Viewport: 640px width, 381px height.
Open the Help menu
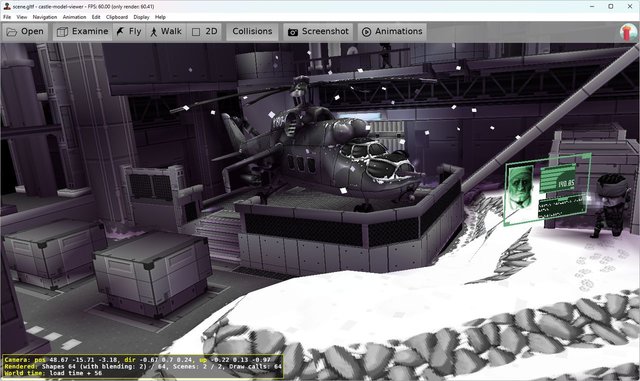[160, 17]
